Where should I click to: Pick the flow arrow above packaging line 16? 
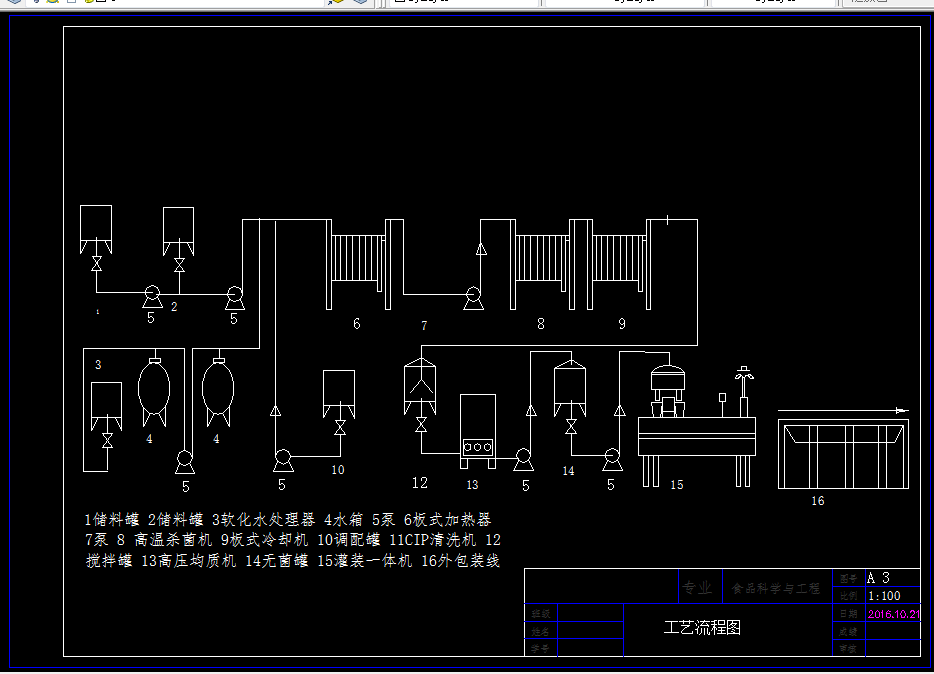click(843, 410)
